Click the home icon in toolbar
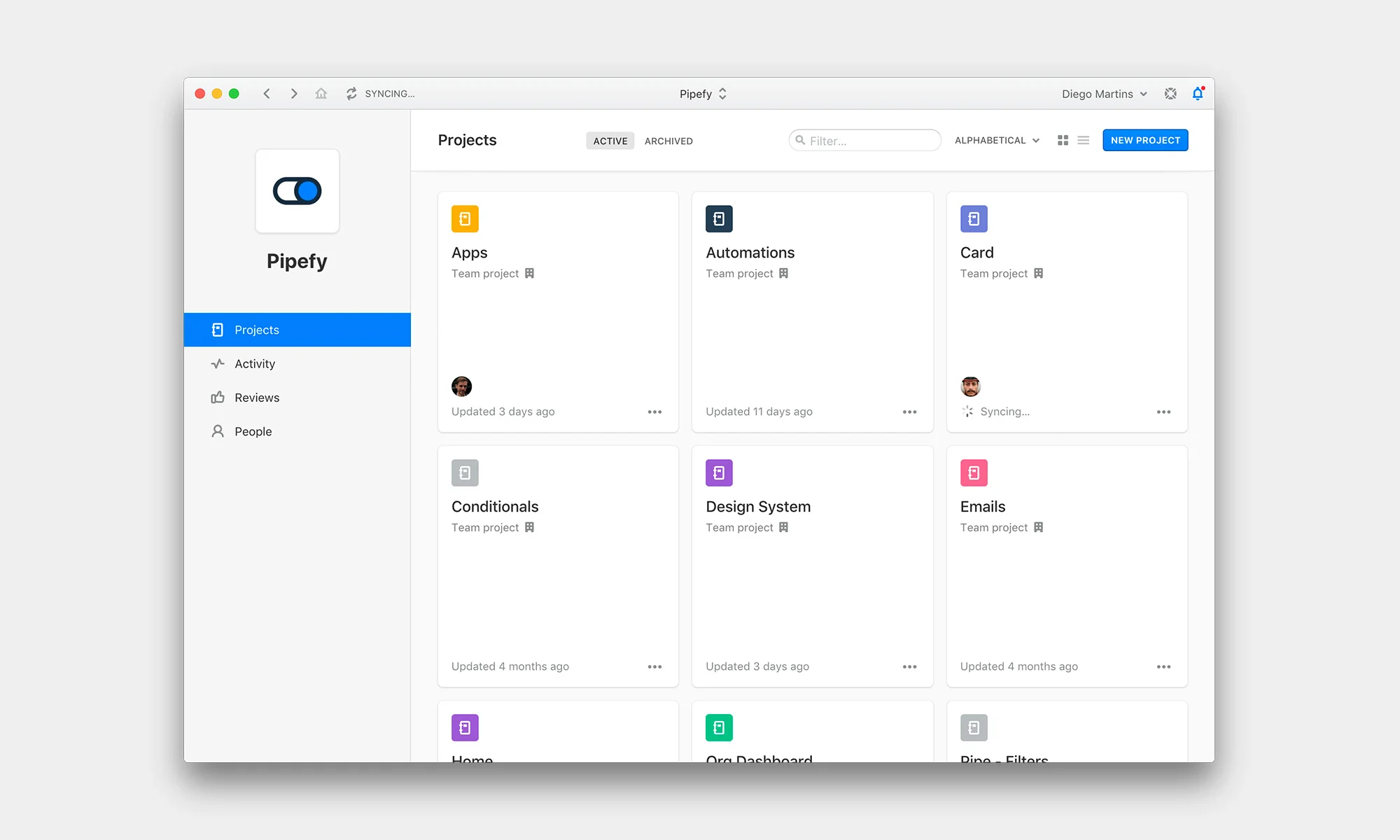Image resolution: width=1400 pixels, height=840 pixels. coord(321,94)
